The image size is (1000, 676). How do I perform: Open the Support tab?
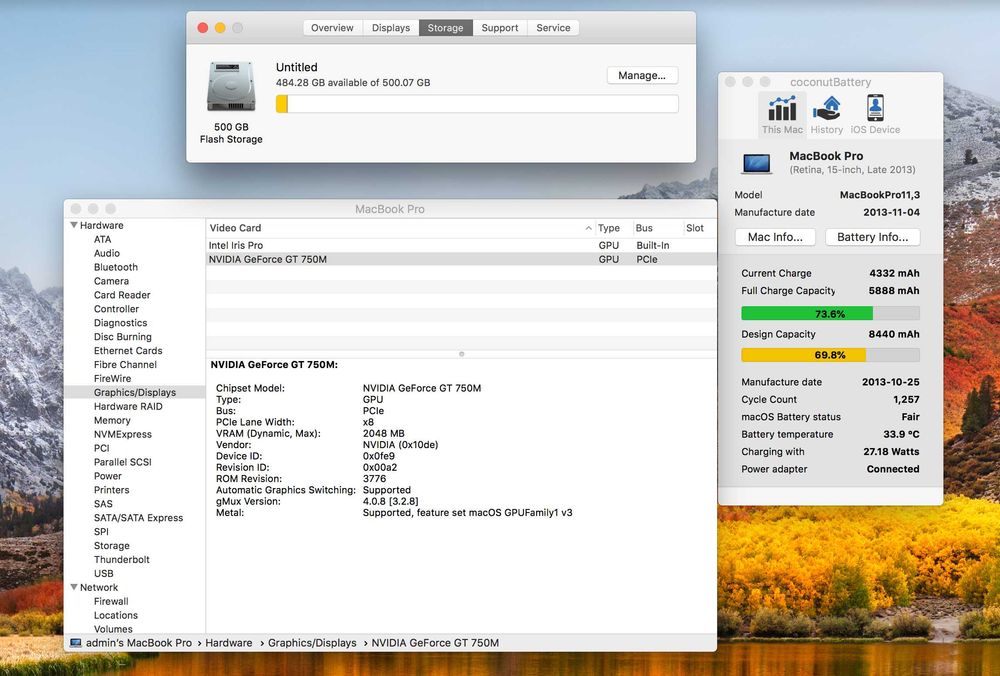pyautogui.click(x=499, y=27)
